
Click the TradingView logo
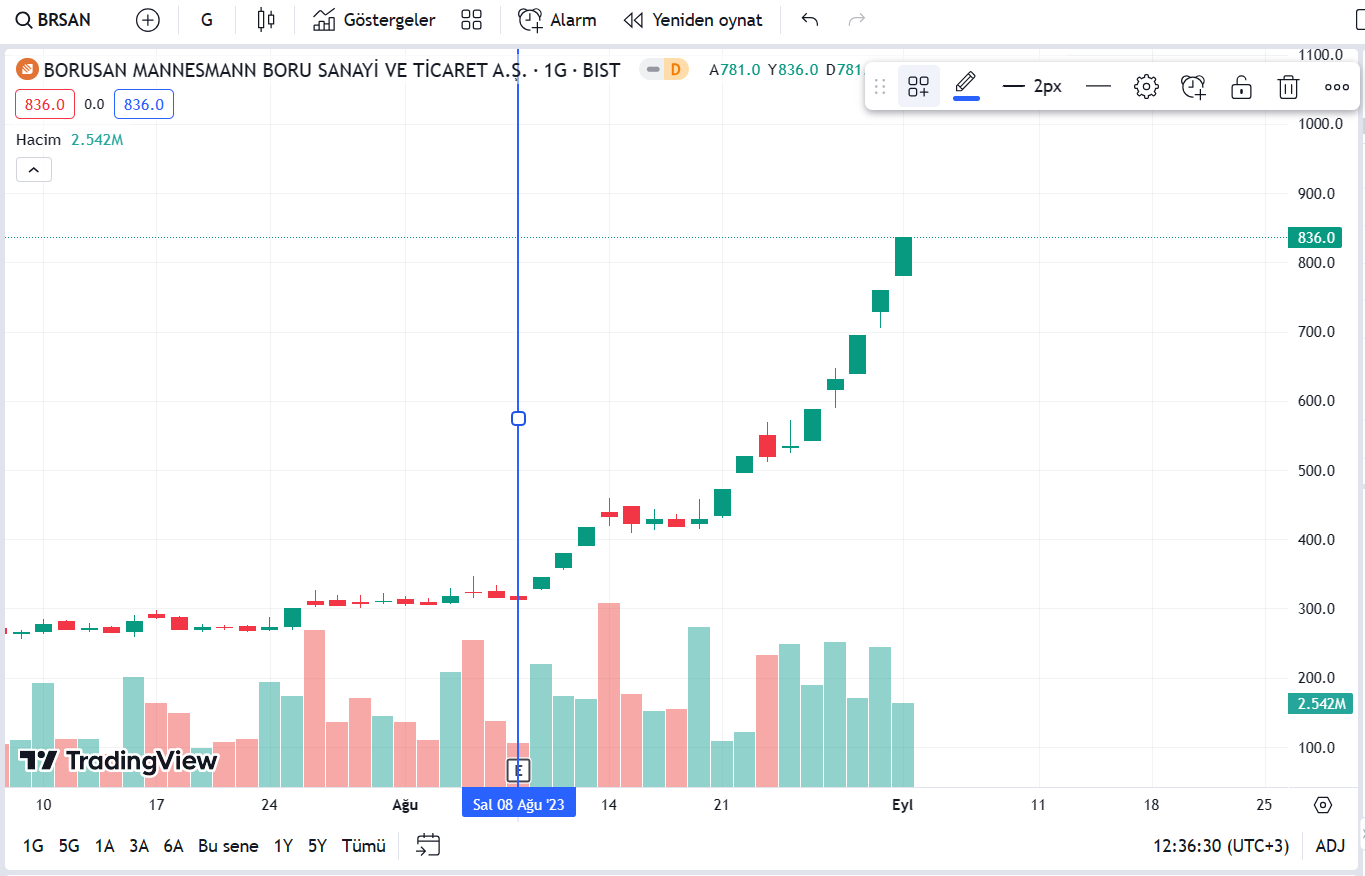coord(119,761)
